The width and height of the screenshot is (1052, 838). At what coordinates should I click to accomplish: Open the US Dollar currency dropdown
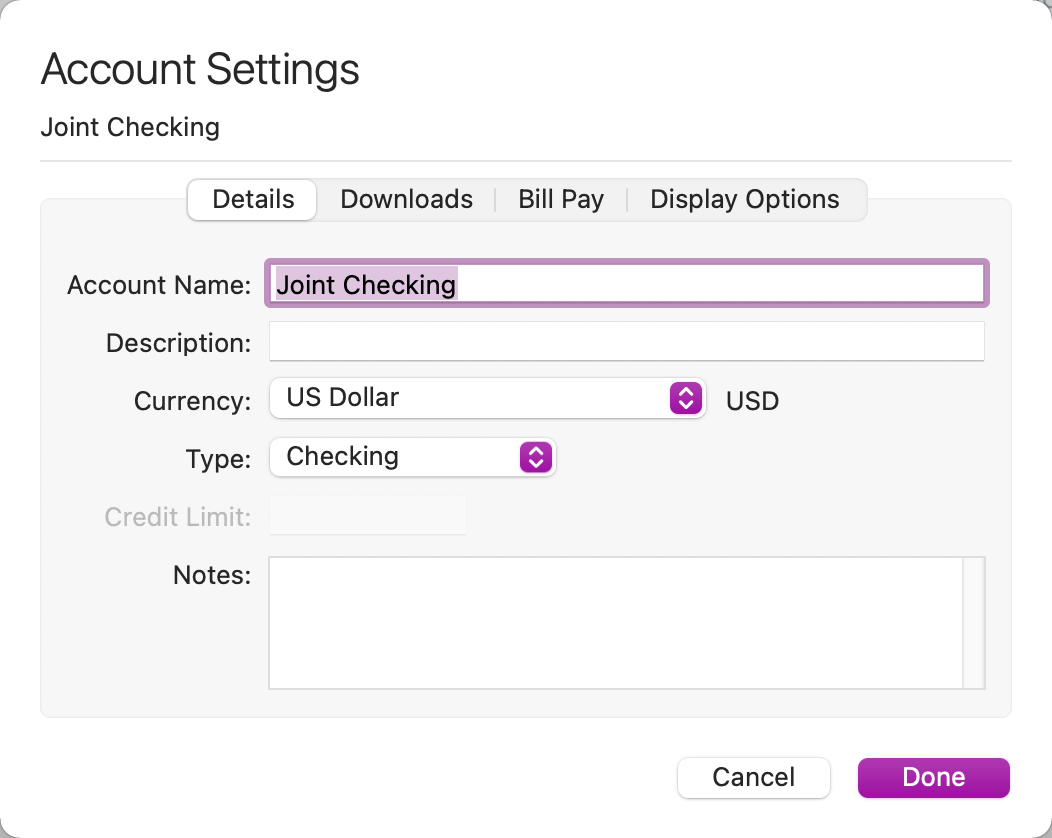(x=470, y=398)
